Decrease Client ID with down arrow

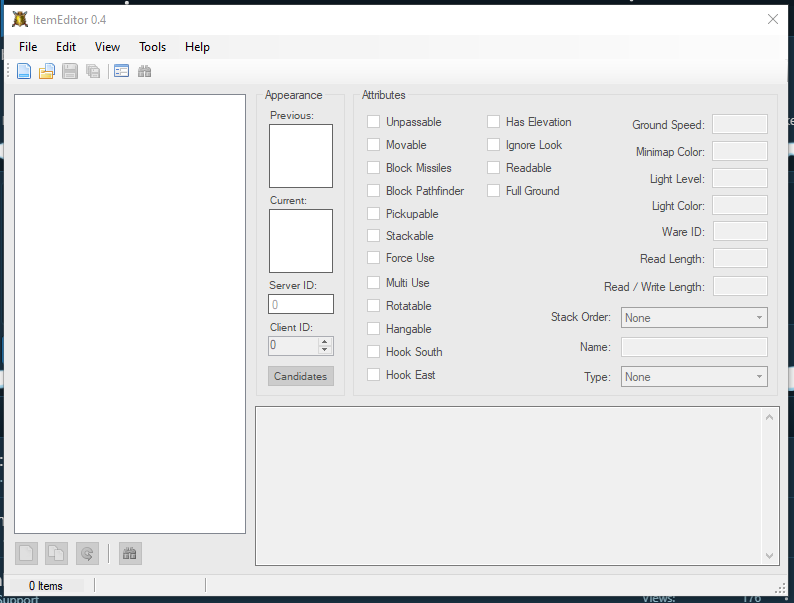tap(325, 349)
